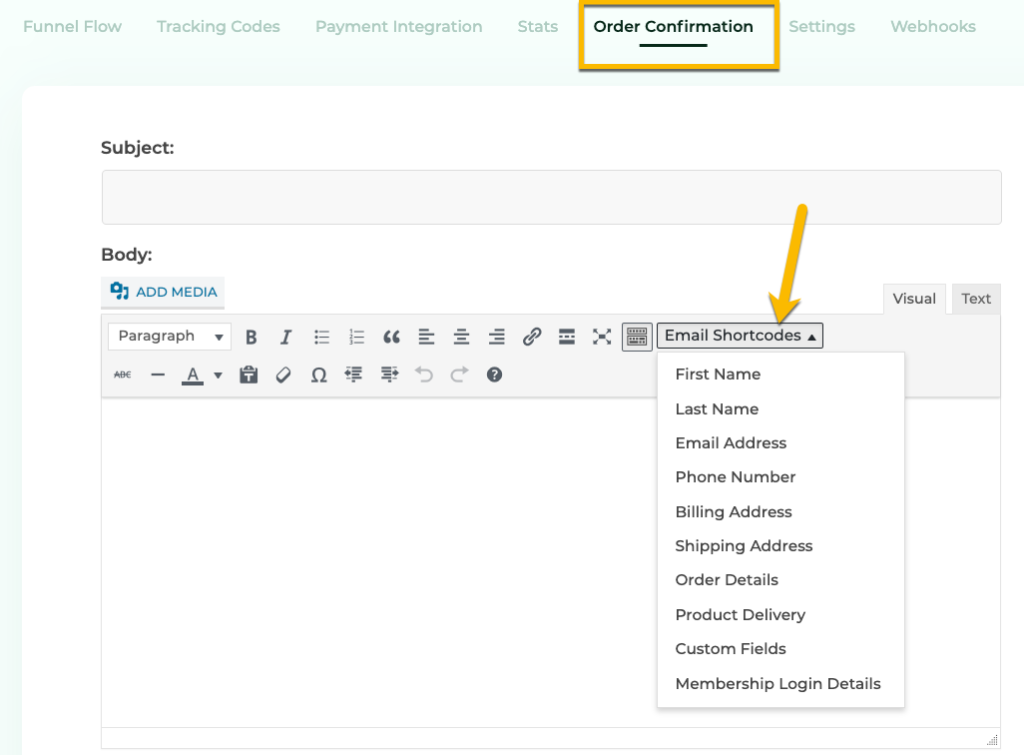Toggle the toolbar kitchen sink button

pyautogui.click(x=637, y=337)
